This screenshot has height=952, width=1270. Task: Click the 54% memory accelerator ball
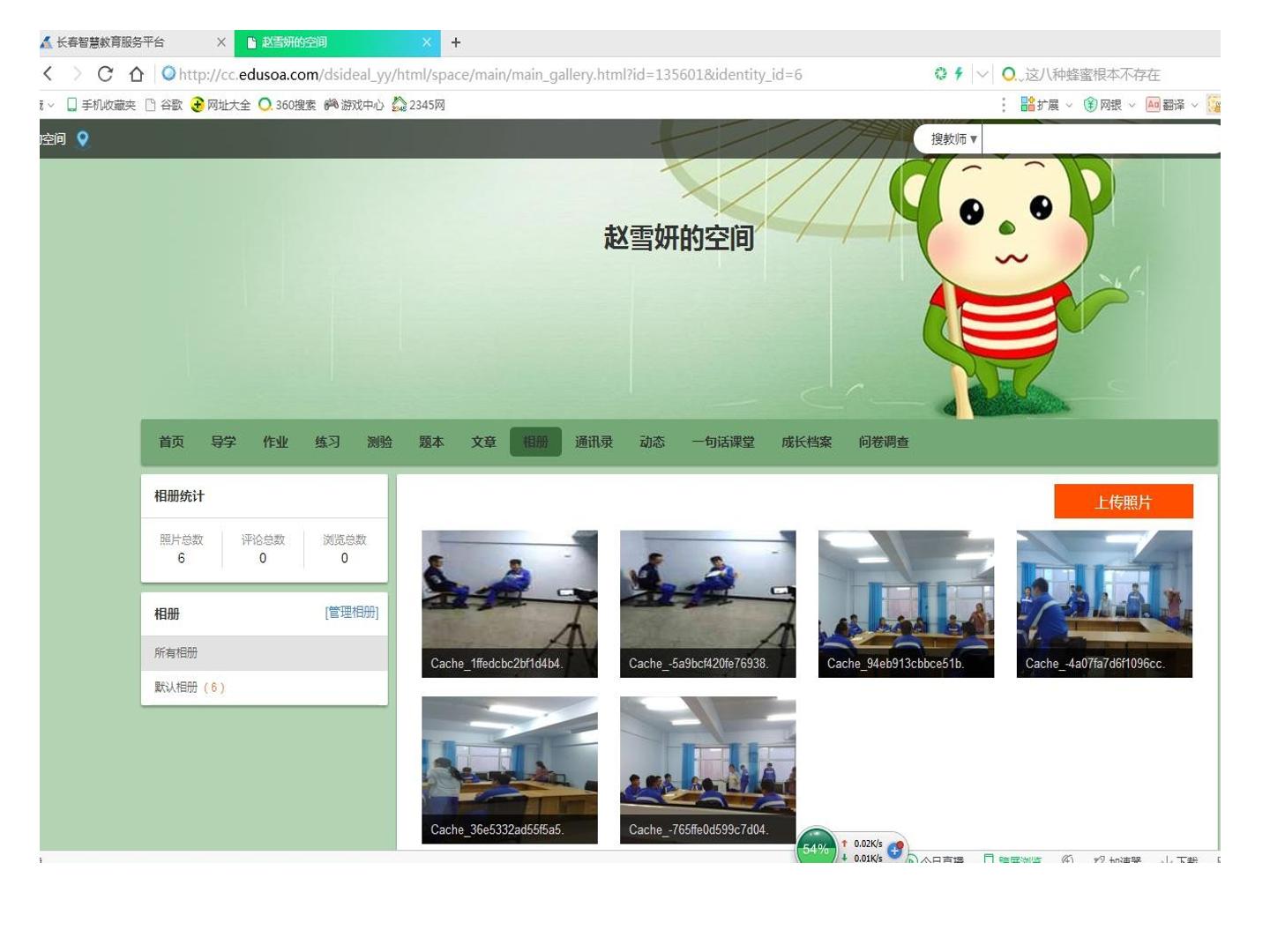click(x=816, y=847)
